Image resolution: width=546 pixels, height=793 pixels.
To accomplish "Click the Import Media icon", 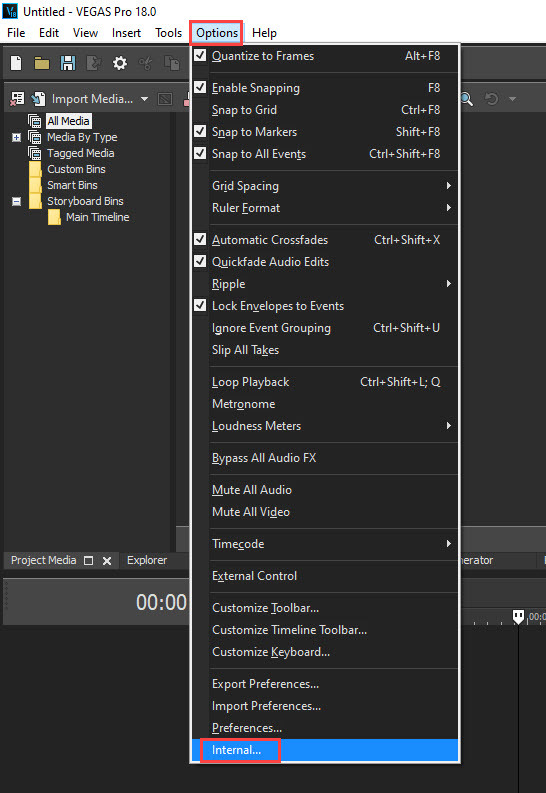I will 39,99.
